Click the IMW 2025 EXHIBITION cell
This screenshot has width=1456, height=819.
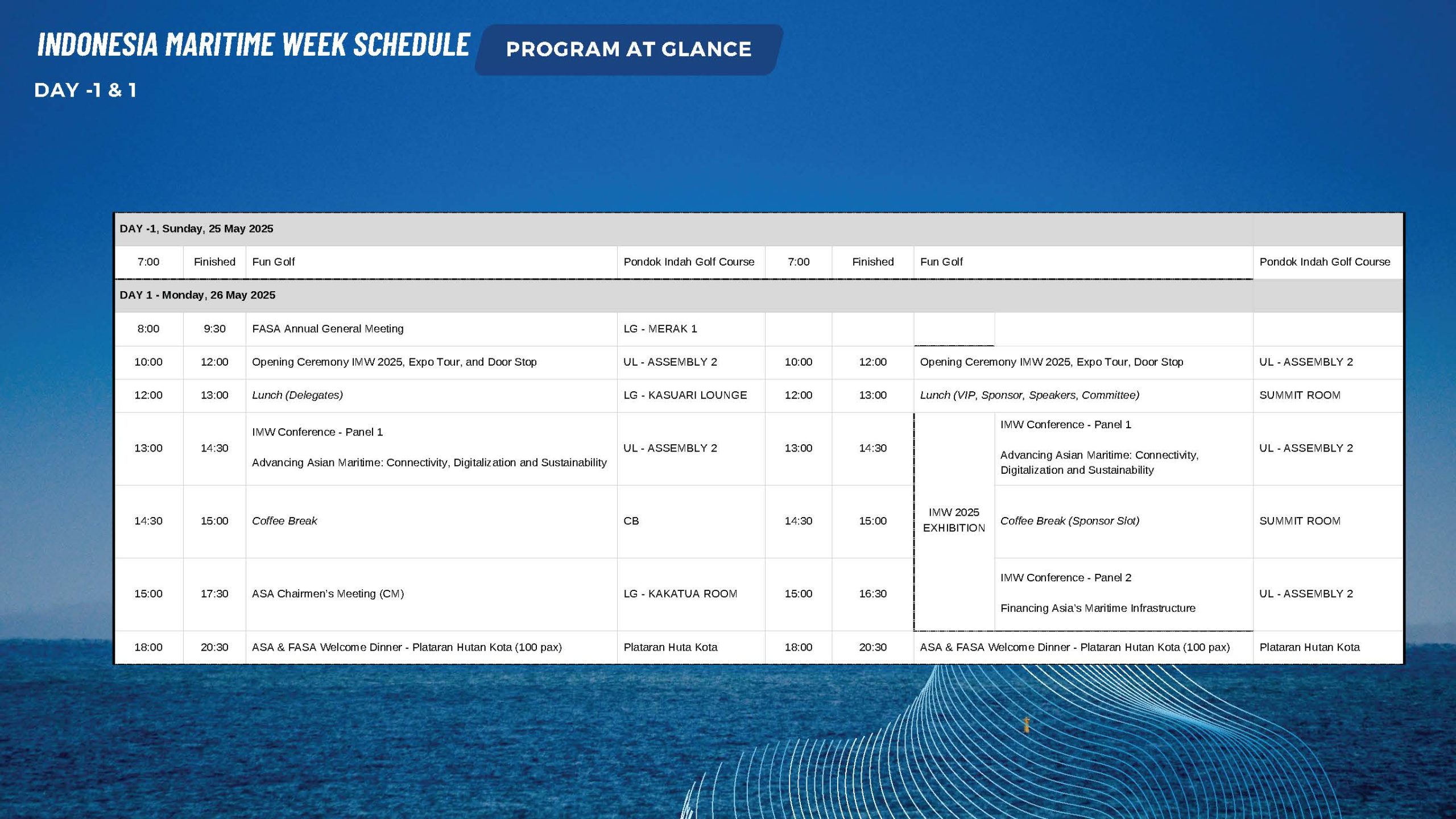coord(954,520)
